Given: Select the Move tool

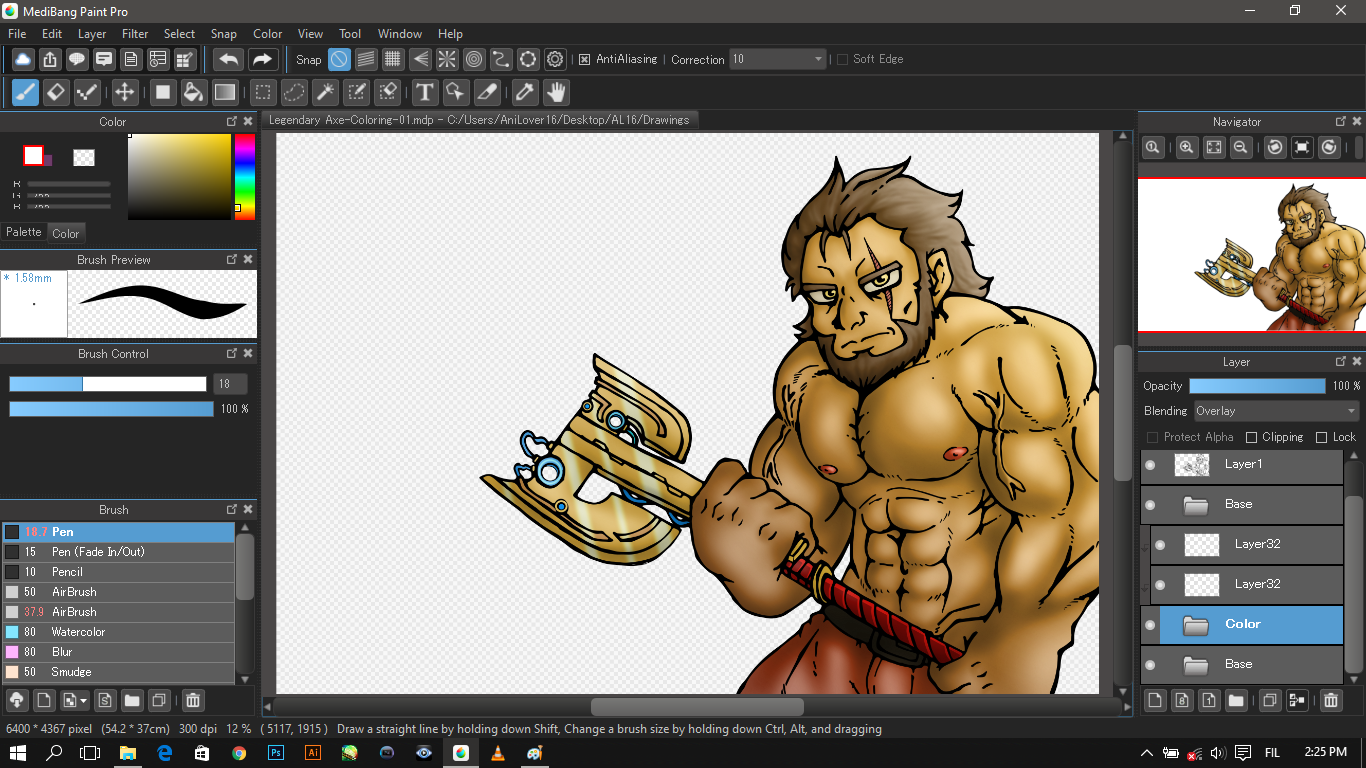Looking at the screenshot, I should 124,93.
